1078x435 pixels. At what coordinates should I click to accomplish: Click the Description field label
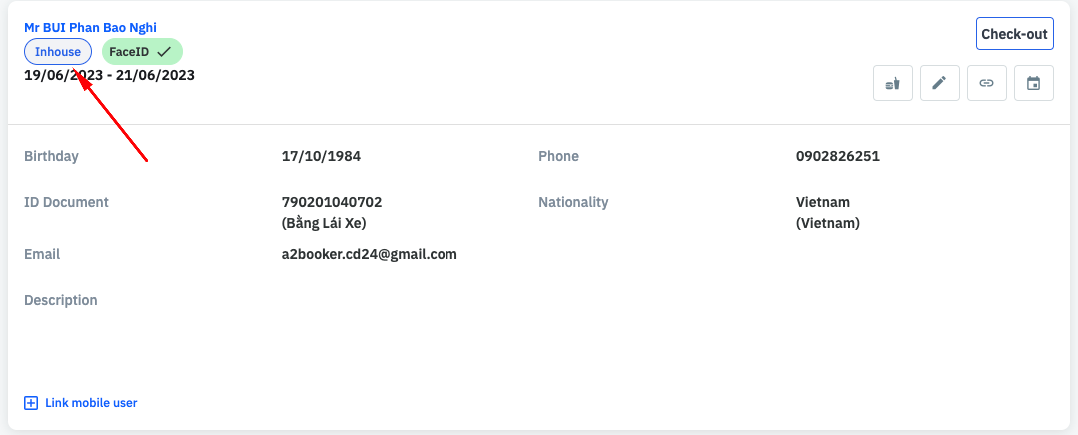click(61, 300)
